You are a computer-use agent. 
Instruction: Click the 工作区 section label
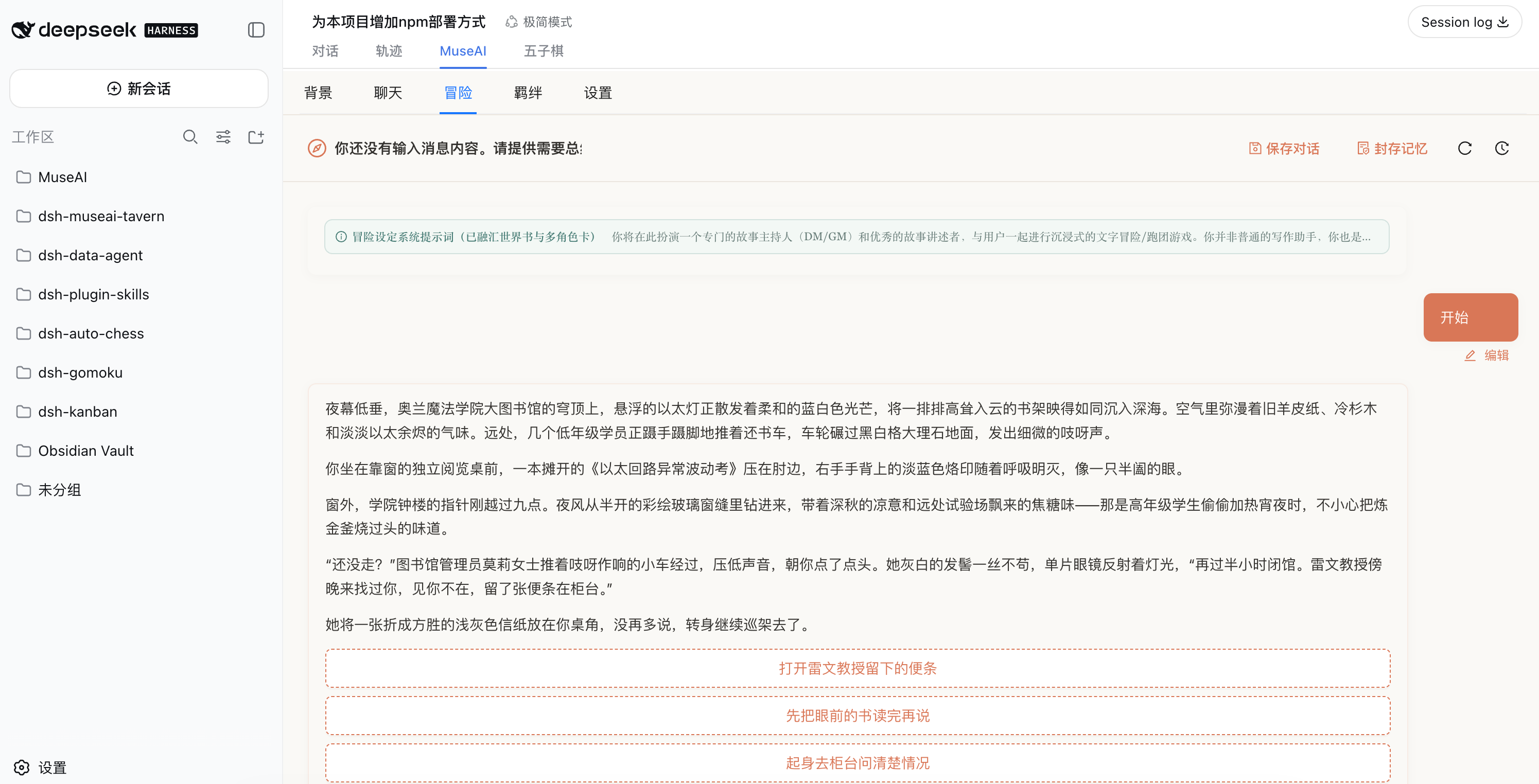[33, 137]
